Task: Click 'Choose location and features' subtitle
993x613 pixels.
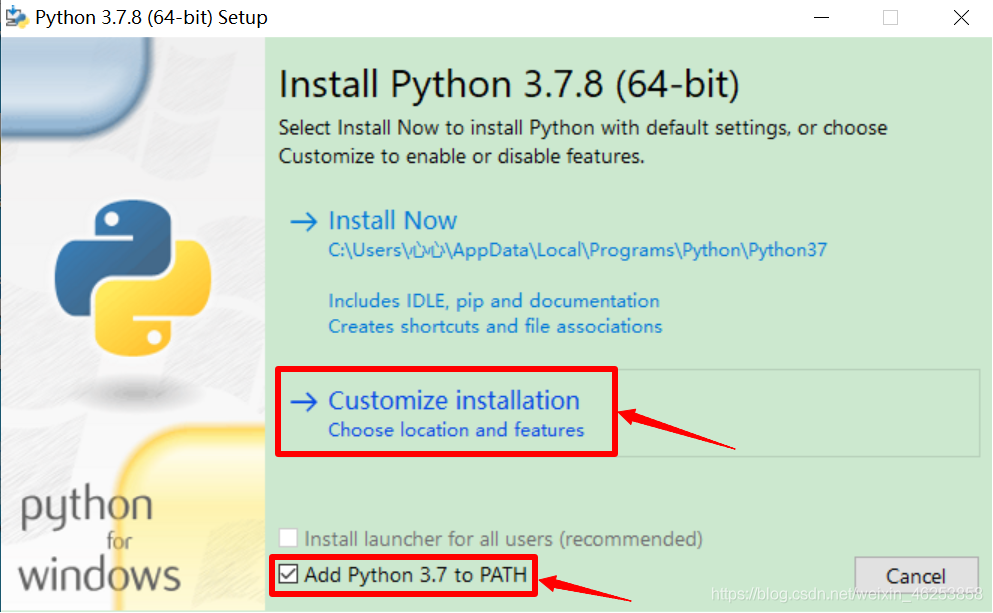Action: click(x=456, y=430)
